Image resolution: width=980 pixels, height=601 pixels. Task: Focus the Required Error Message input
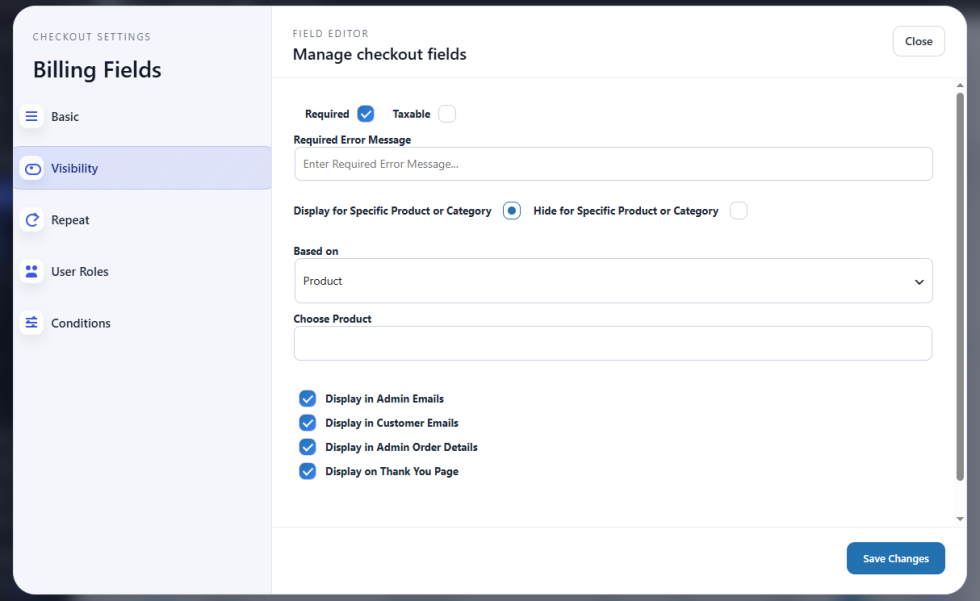pos(613,164)
